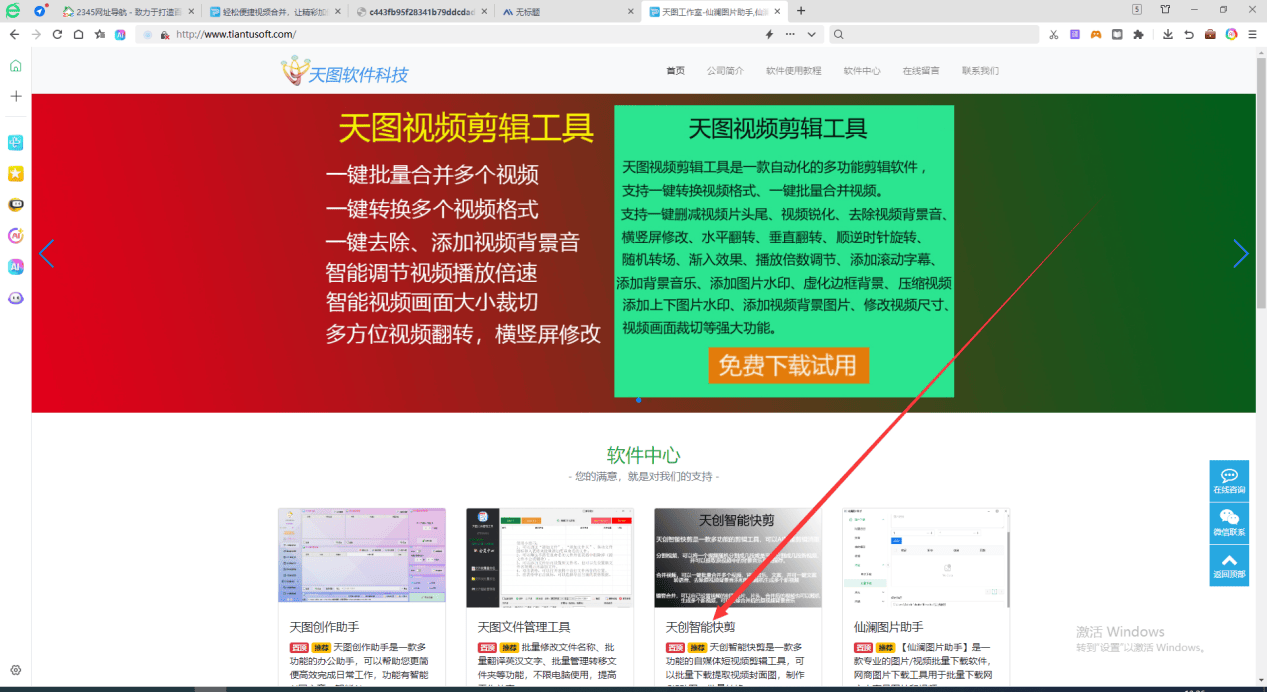Open the 天图创作助手 product thumbnail
Image resolution: width=1267 pixels, height=692 pixels.
(362, 557)
